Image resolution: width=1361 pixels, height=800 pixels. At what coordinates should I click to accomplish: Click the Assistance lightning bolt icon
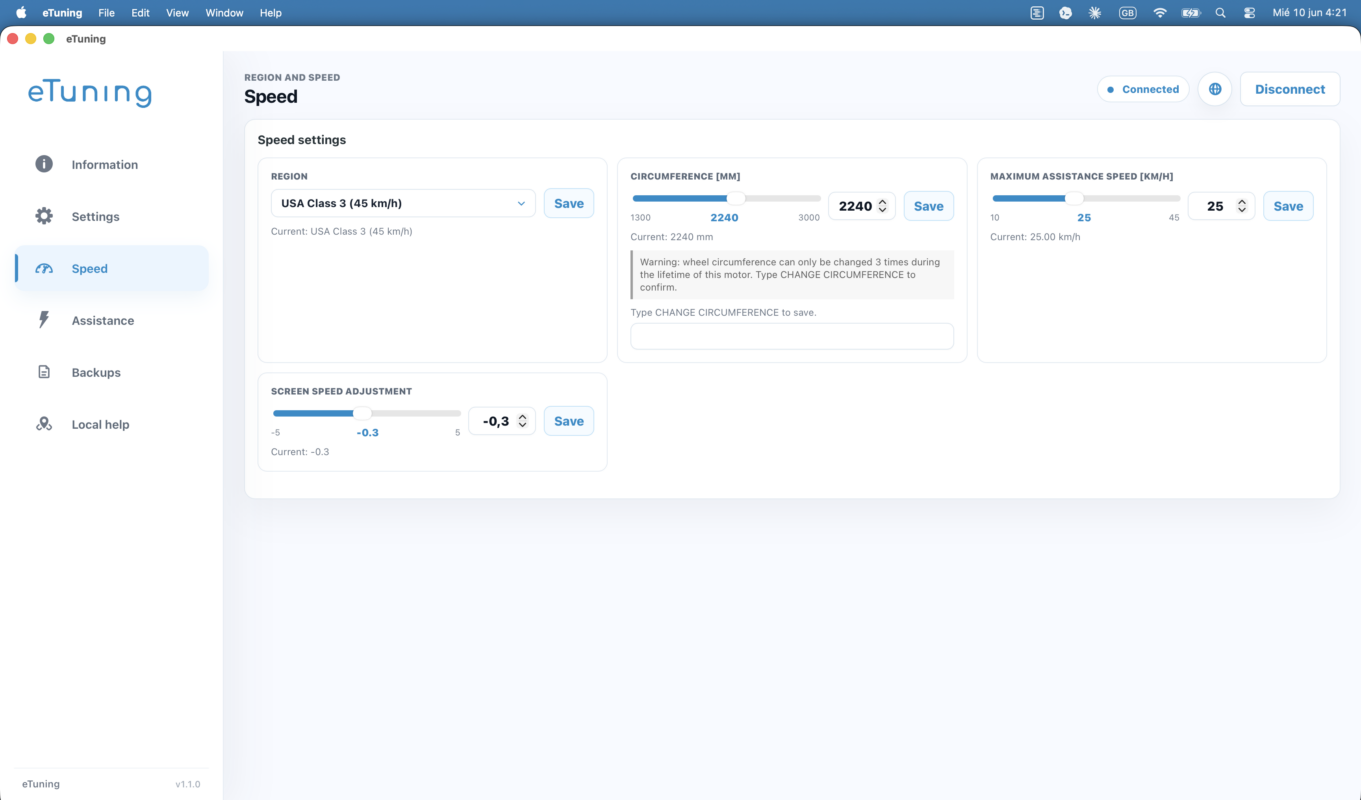tap(44, 320)
